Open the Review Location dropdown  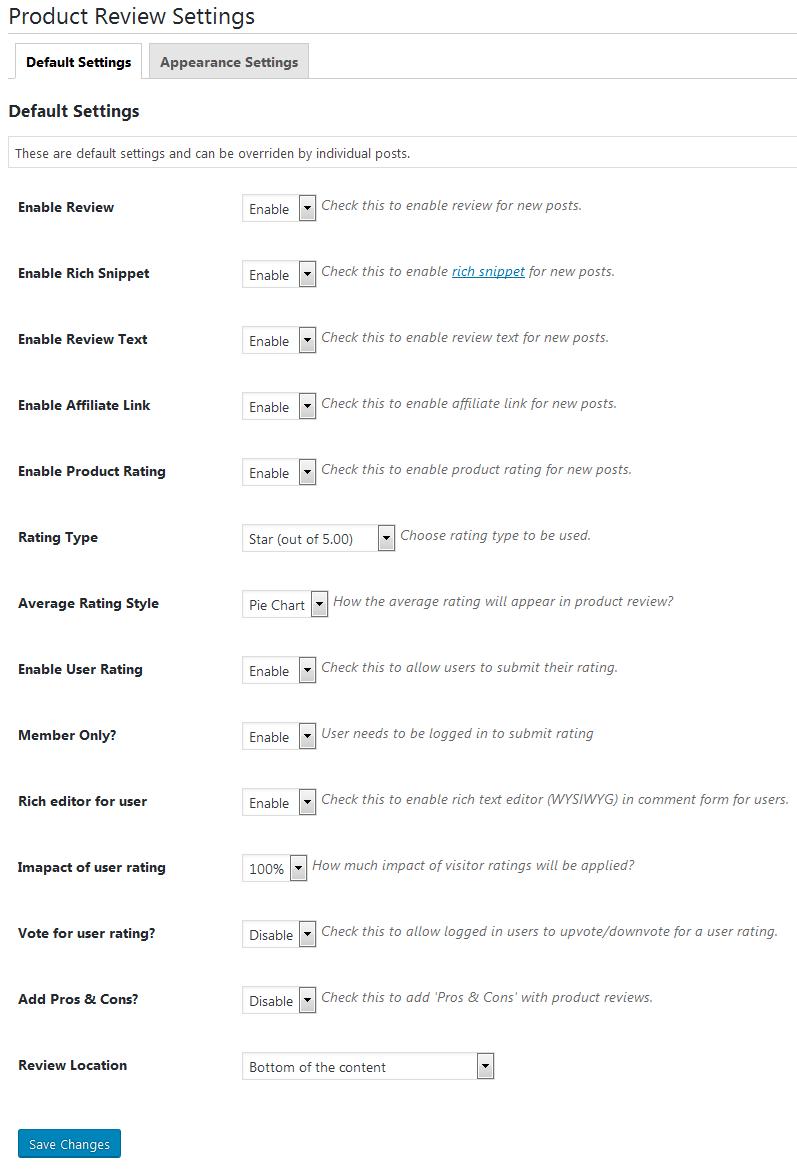(x=368, y=1066)
